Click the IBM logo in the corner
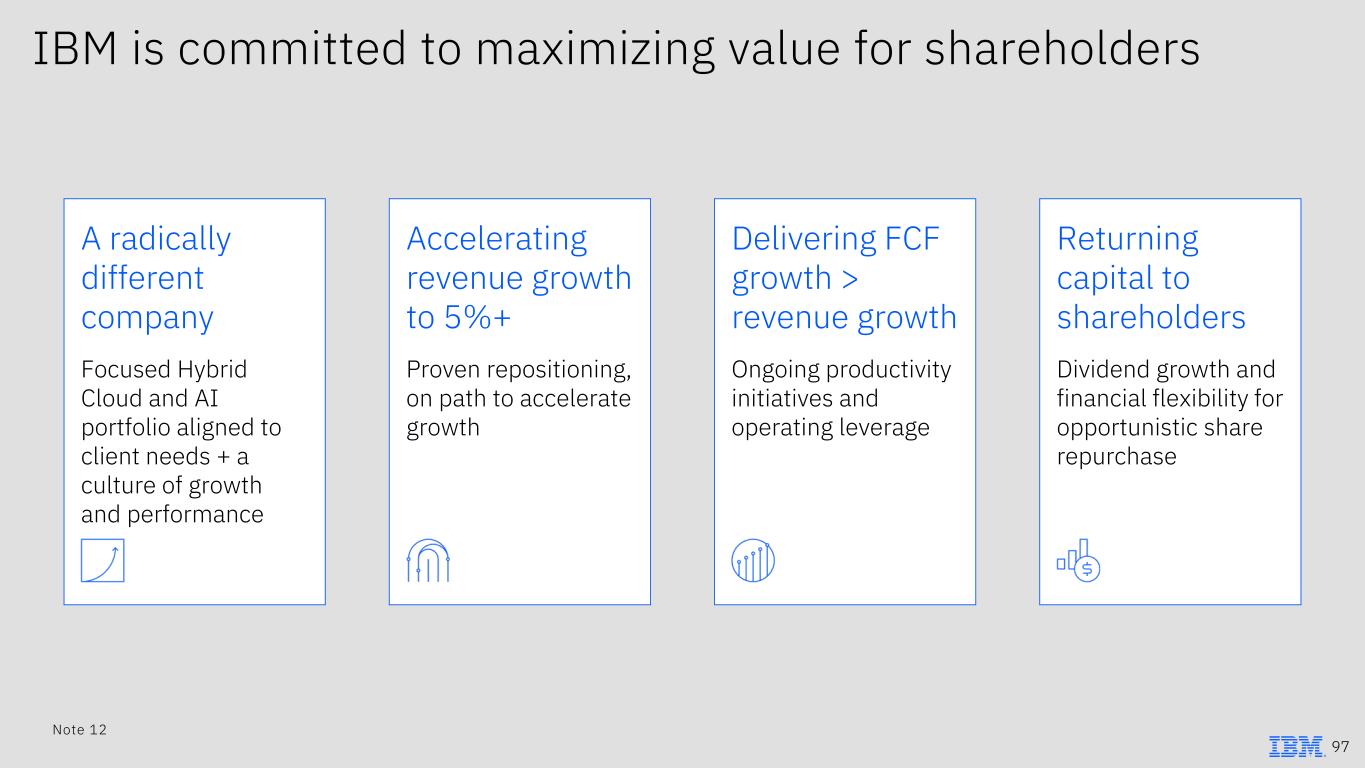The image size is (1365, 768). [1296, 747]
